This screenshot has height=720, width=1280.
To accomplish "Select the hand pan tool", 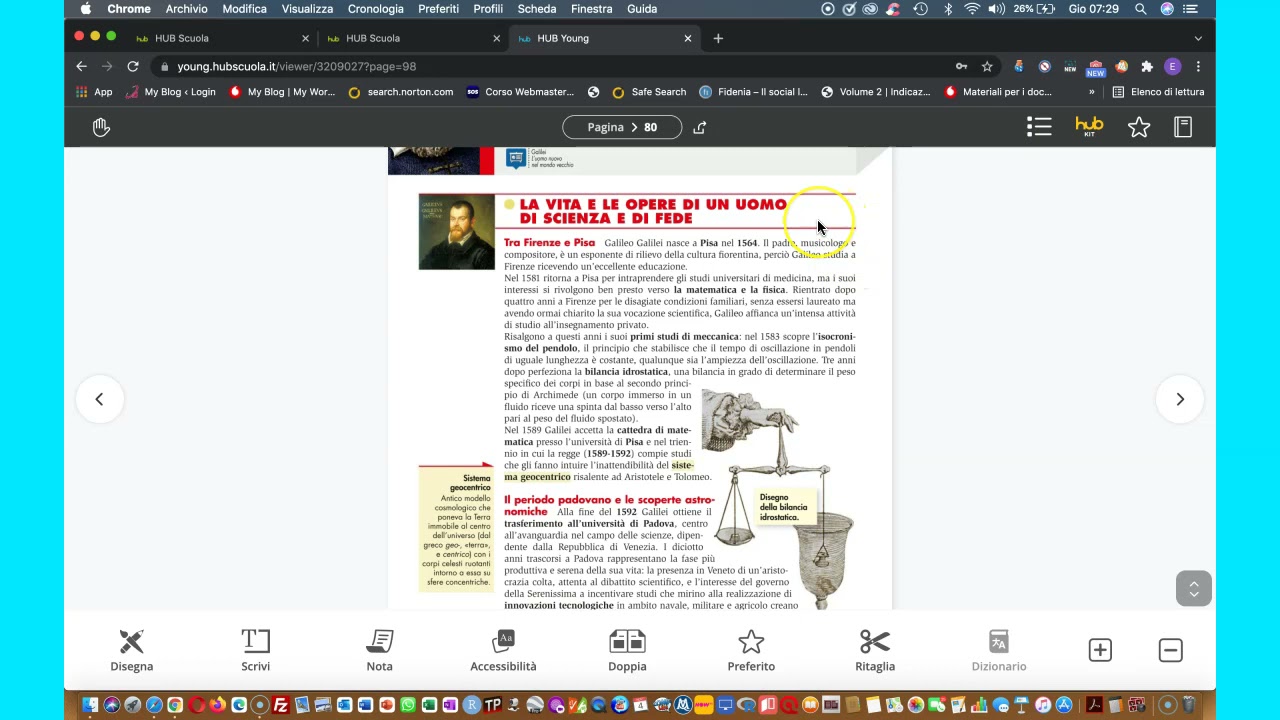I will click(101, 127).
